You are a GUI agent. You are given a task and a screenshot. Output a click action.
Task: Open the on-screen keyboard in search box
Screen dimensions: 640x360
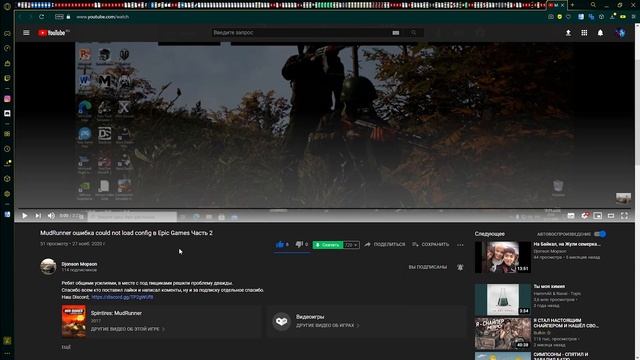[x=396, y=33]
